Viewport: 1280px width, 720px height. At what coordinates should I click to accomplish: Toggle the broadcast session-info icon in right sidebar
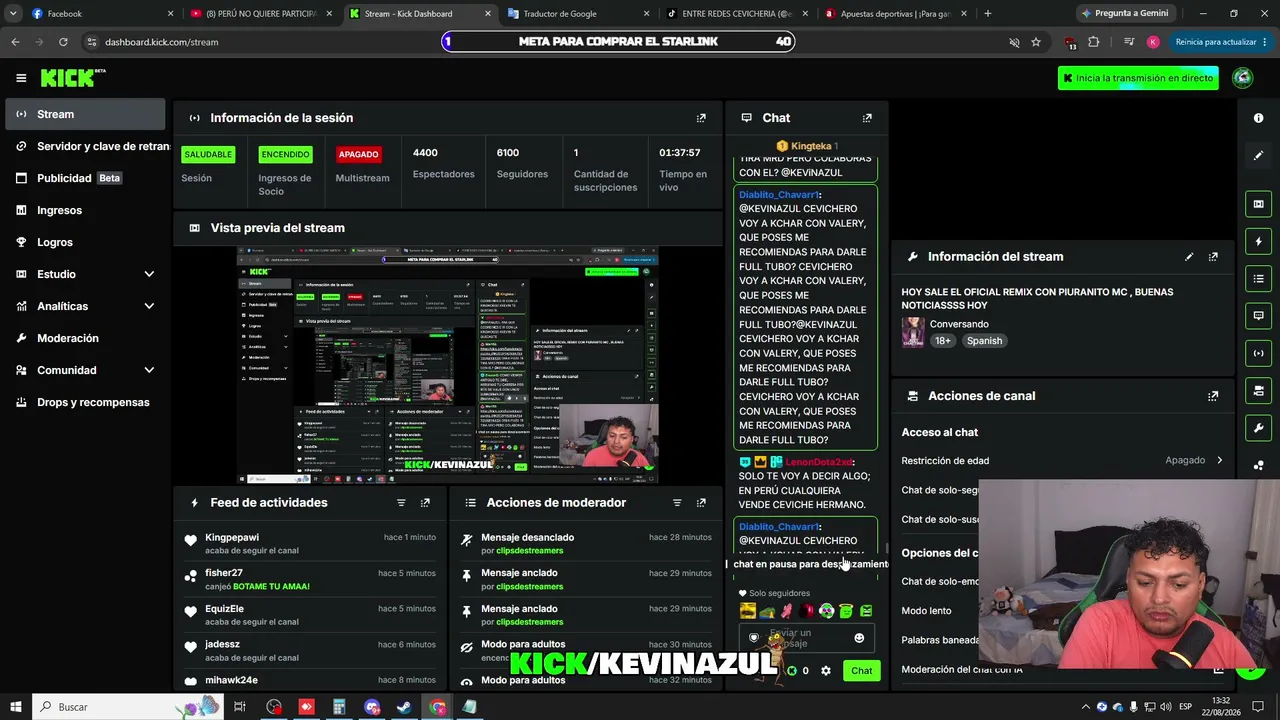pos(1258,352)
